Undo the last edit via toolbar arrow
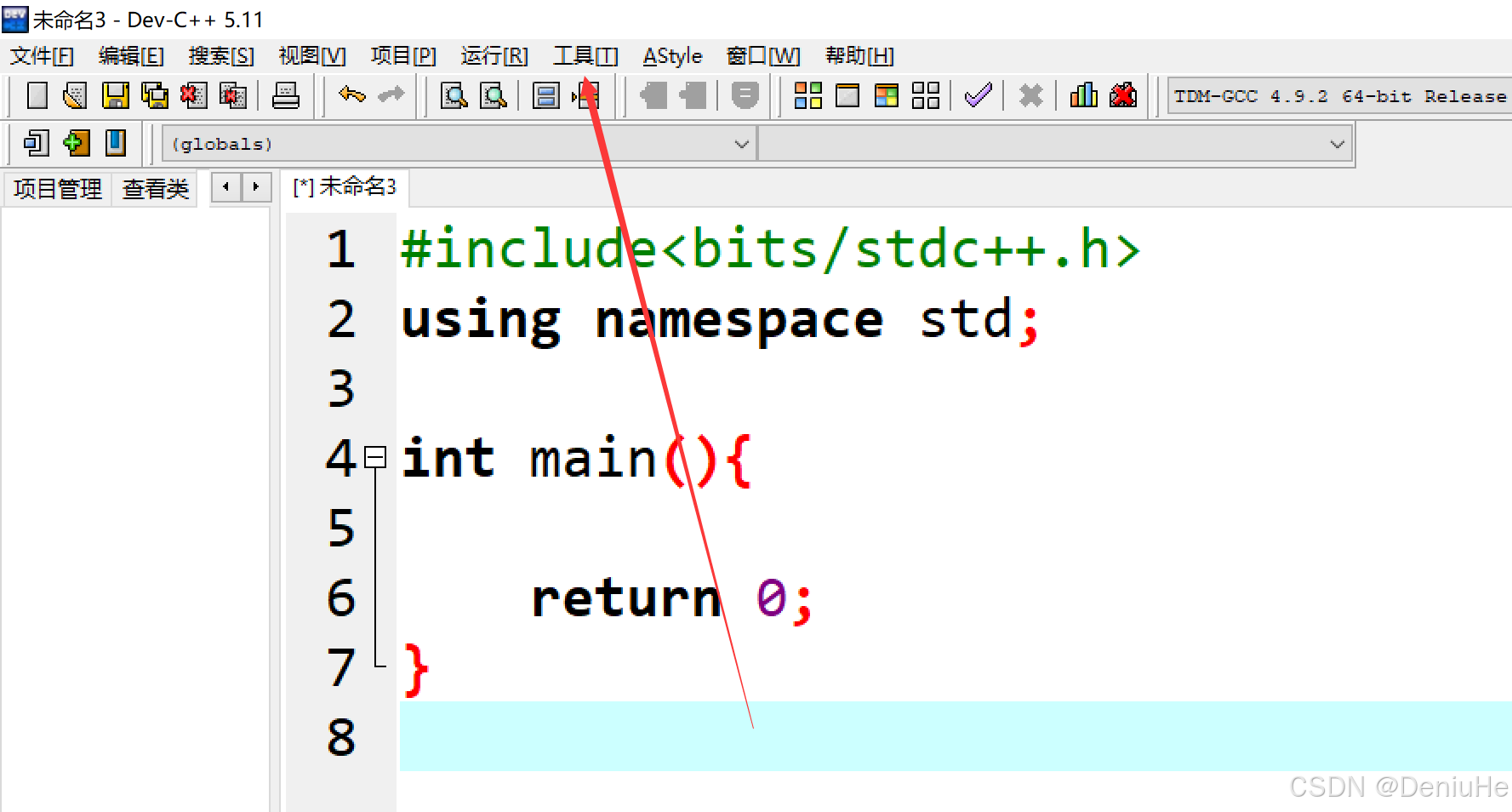 (351, 95)
